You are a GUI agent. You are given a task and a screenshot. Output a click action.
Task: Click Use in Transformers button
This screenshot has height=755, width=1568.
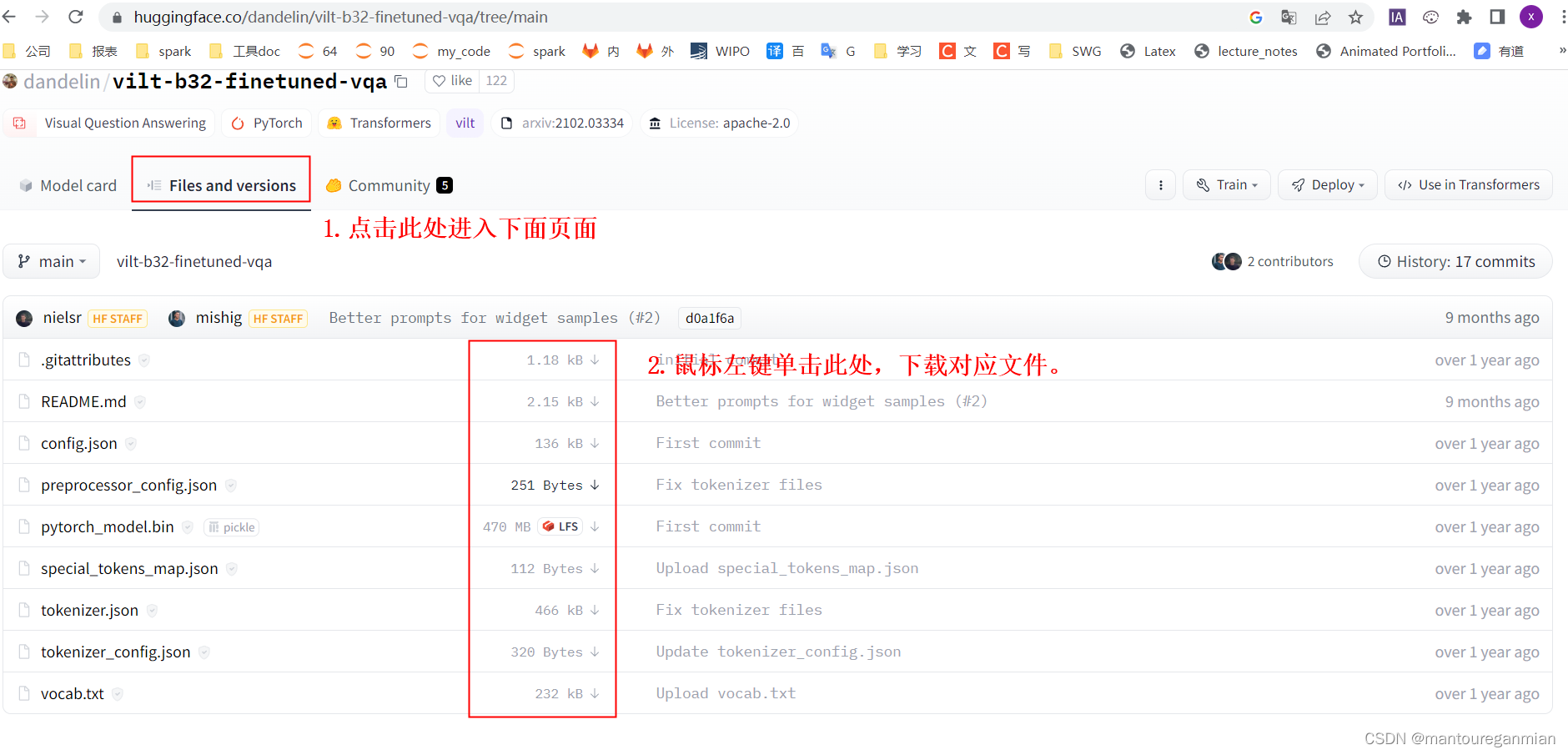1469,185
